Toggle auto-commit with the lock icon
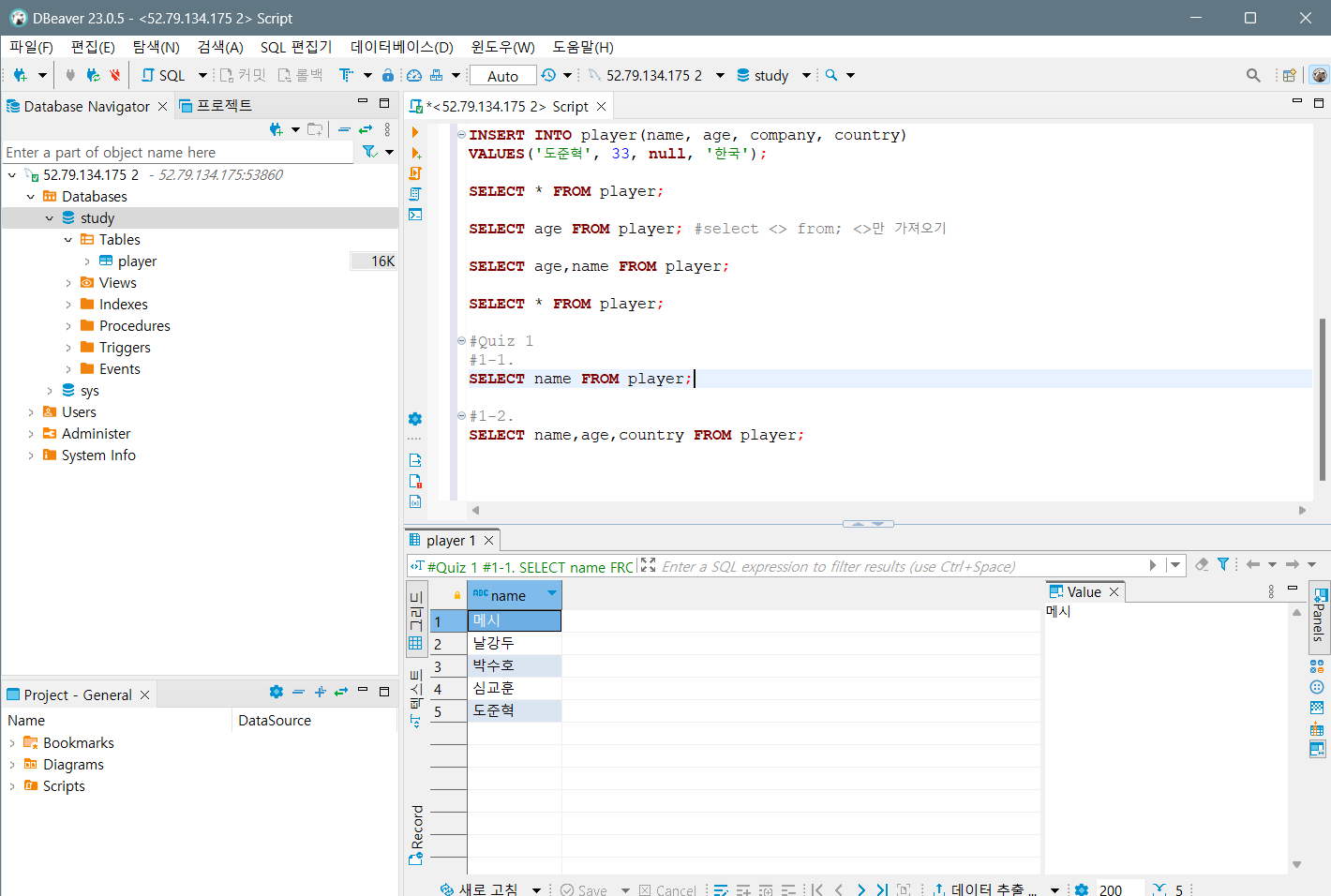This screenshot has height=896, width=1331. (387, 75)
